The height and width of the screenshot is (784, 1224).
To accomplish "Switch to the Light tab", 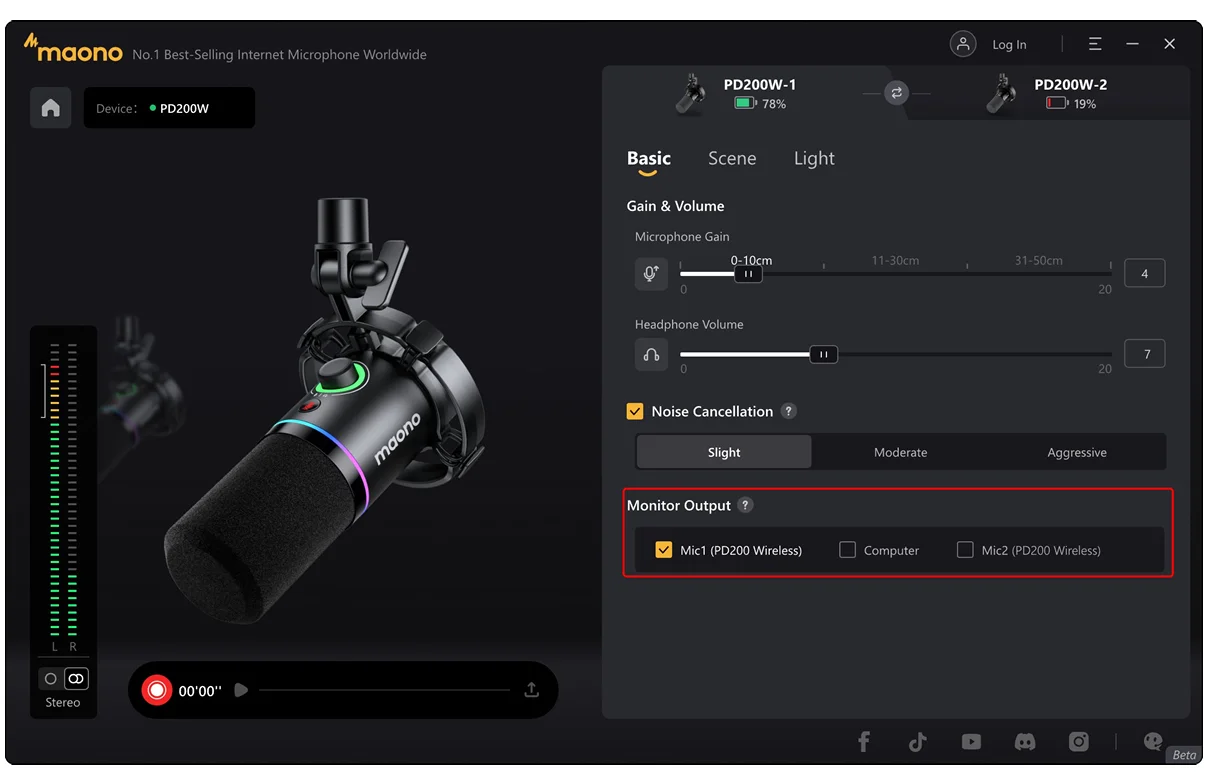I will click(814, 159).
